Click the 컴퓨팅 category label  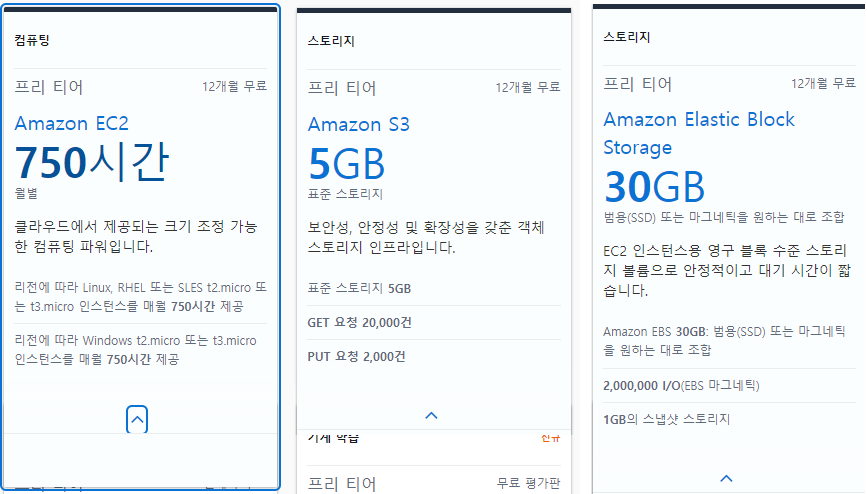32,40
